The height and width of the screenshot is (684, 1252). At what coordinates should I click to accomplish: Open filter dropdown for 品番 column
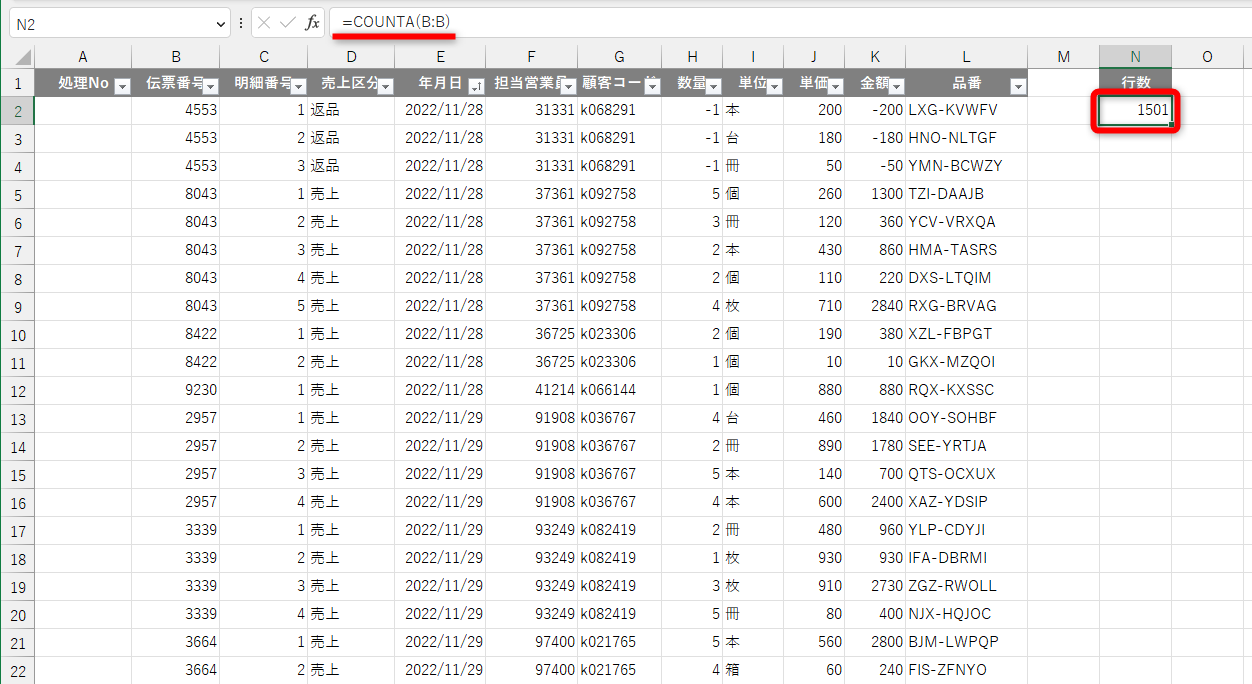tap(1018, 86)
